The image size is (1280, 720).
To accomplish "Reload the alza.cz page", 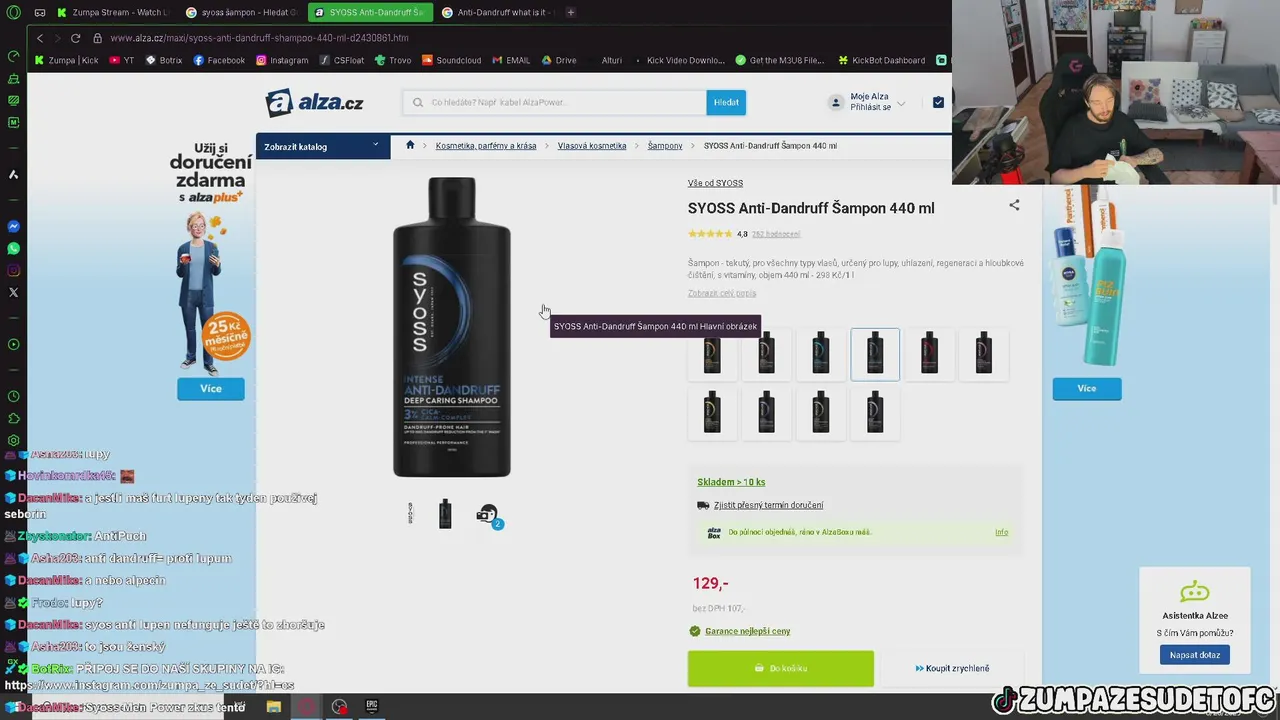I will tap(75, 38).
